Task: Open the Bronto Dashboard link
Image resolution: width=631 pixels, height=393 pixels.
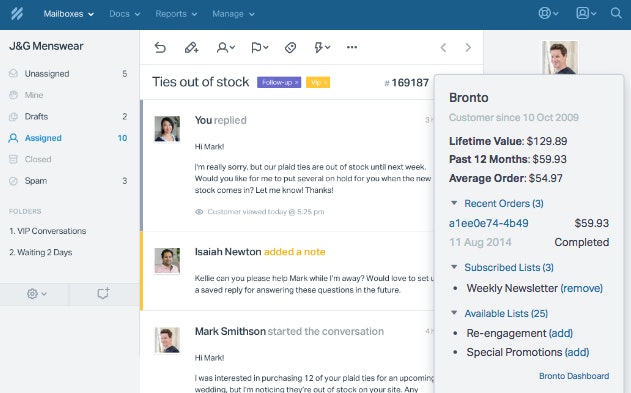Action: pyautogui.click(x=574, y=376)
